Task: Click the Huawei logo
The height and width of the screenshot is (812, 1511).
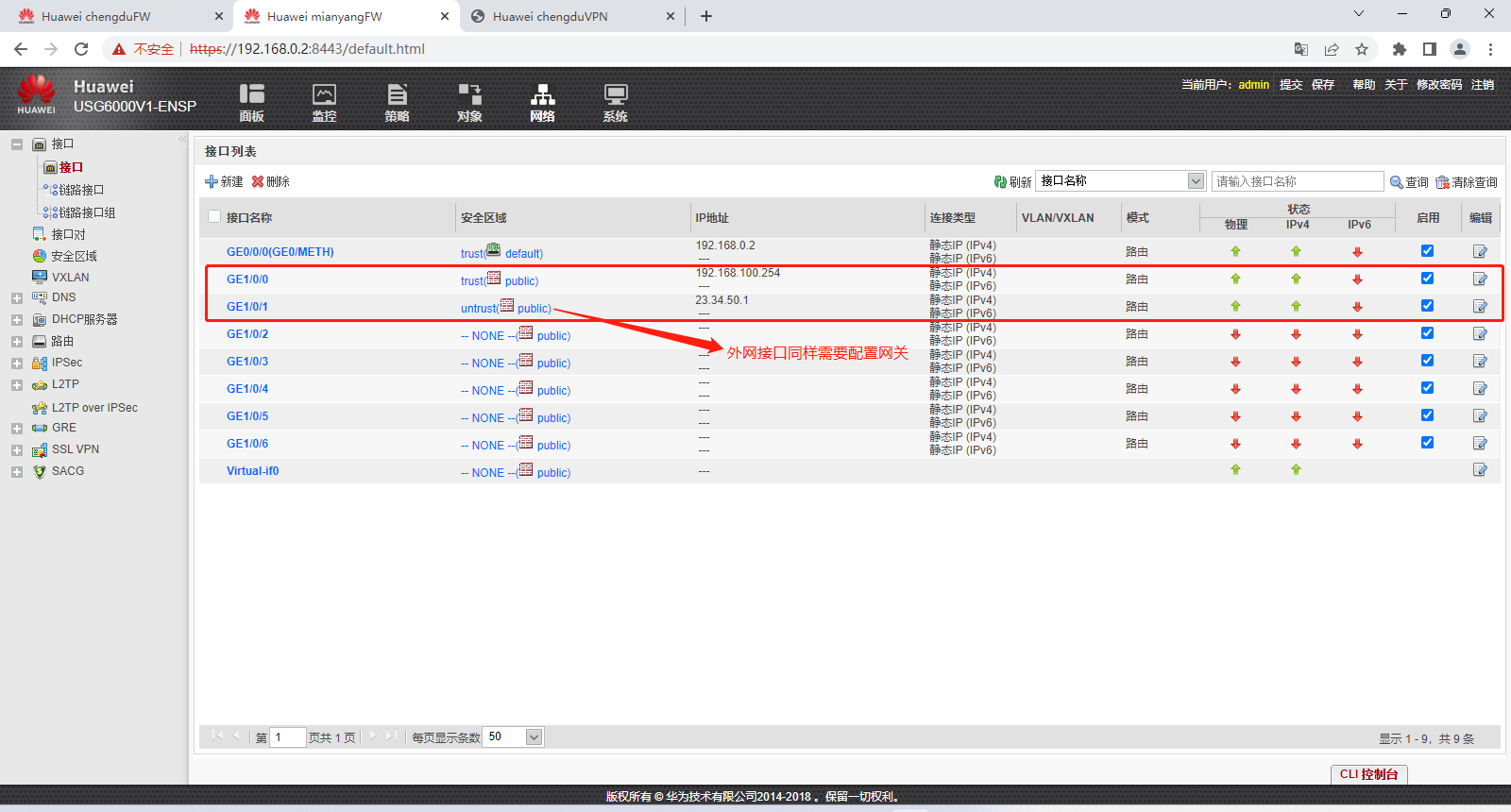Action: 36,94
